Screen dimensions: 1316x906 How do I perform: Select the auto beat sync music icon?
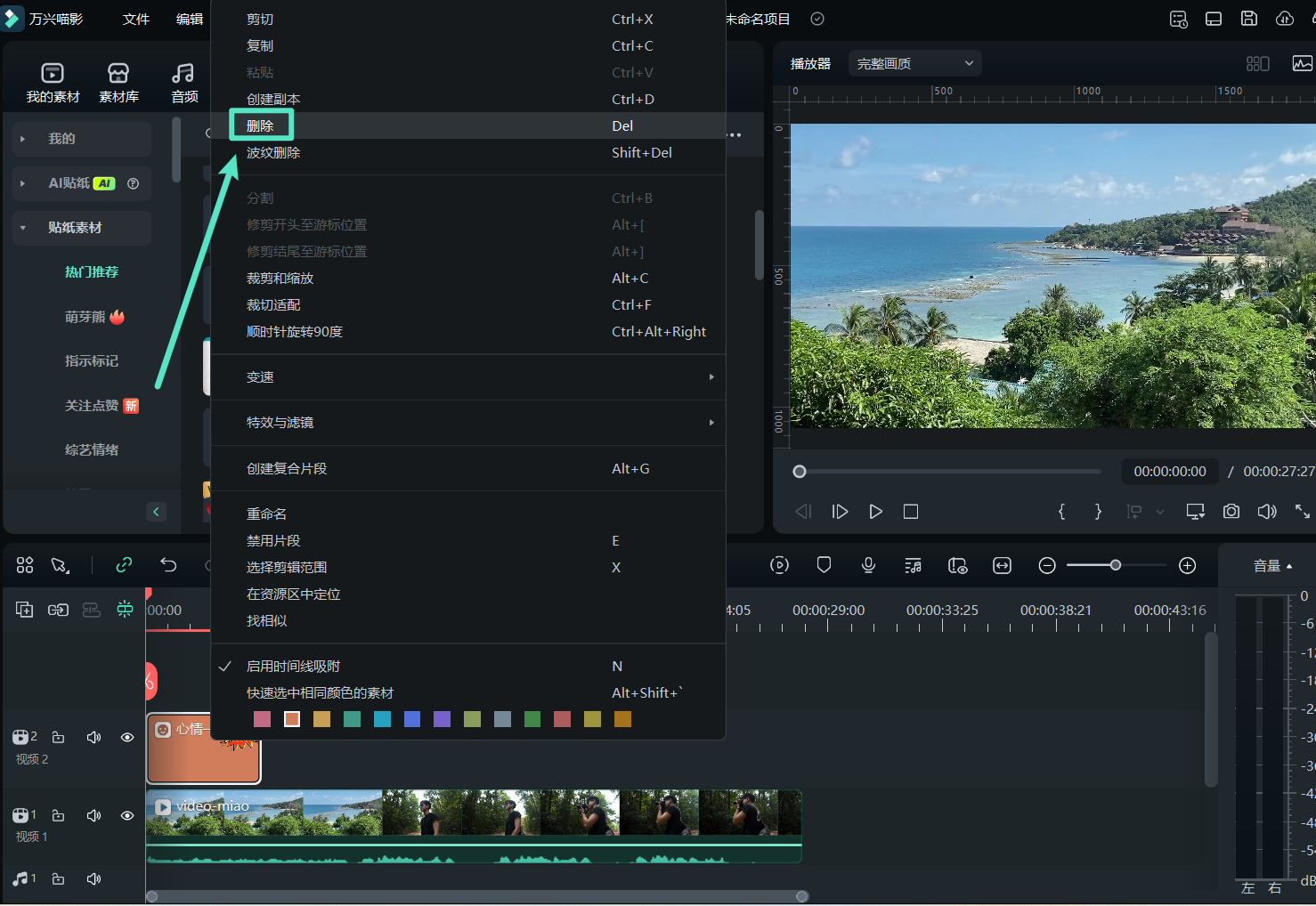[913, 565]
